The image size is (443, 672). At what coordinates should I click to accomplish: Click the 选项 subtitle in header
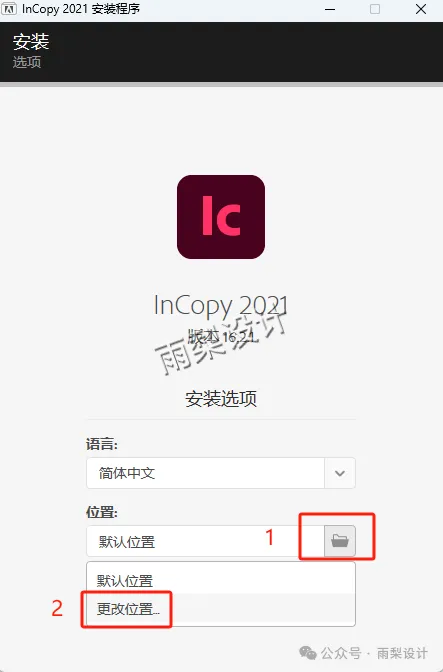pyautogui.click(x=27, y=62)
